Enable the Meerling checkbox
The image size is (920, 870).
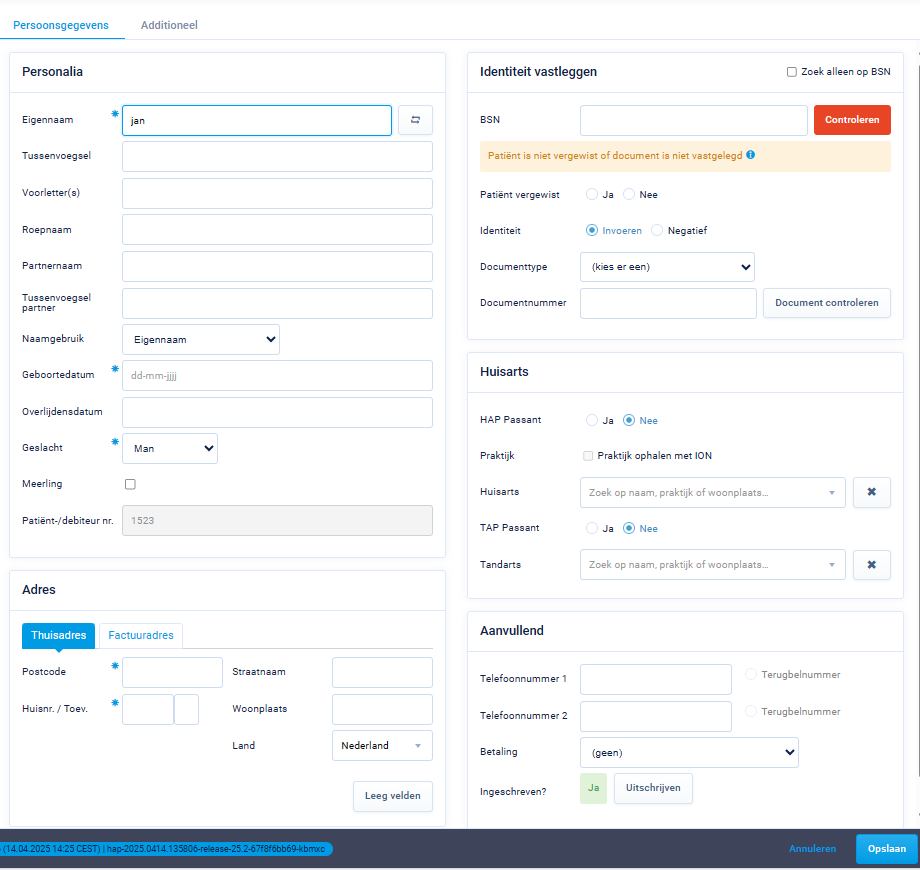[x=130, y=484]
